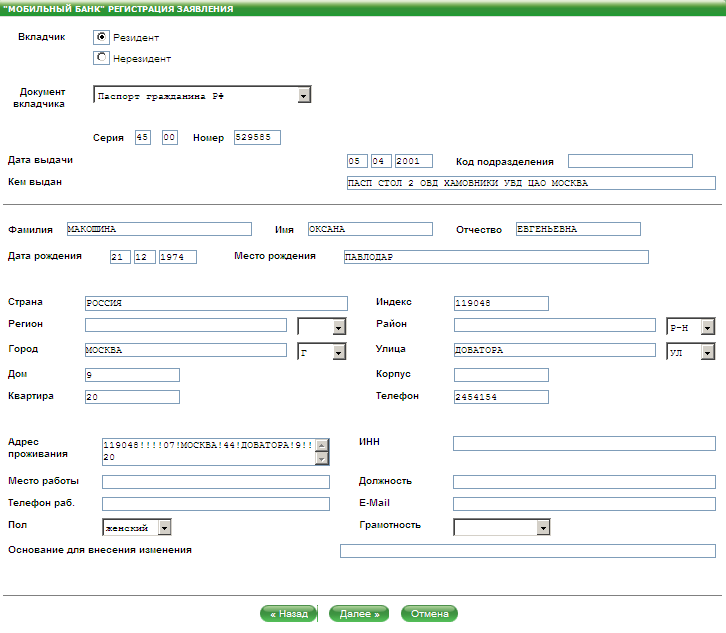The width and height of the screenshot is (726, 633).
Task: Click the Код подразделения input field
Action: point(630,161)
